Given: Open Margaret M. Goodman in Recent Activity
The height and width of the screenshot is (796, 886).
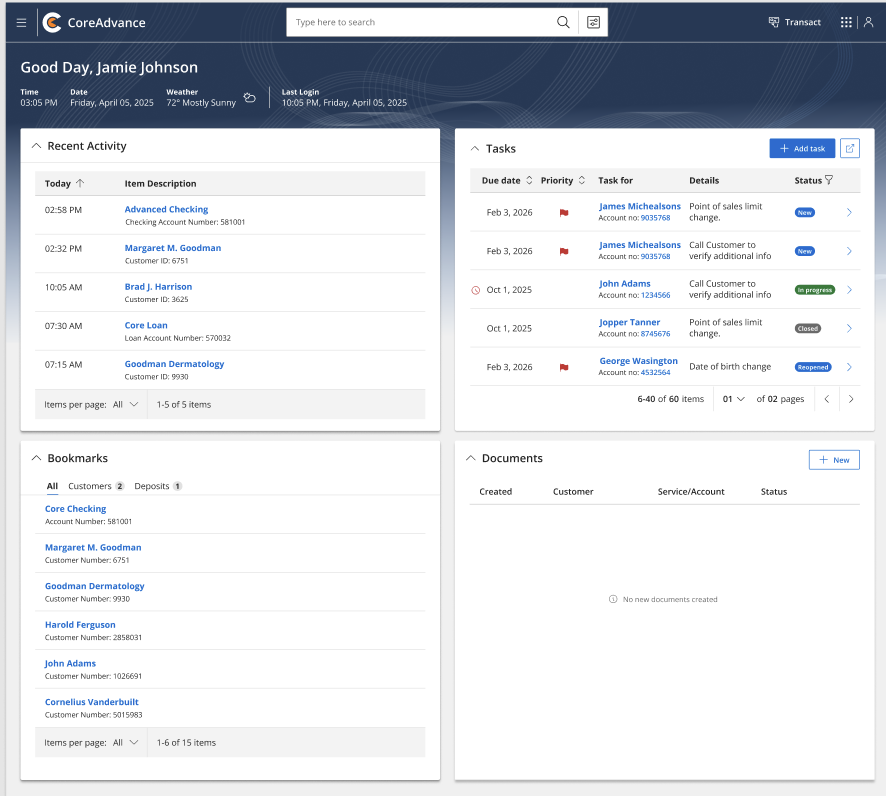Looking at the screenshot, I should [x=173, y=248].
